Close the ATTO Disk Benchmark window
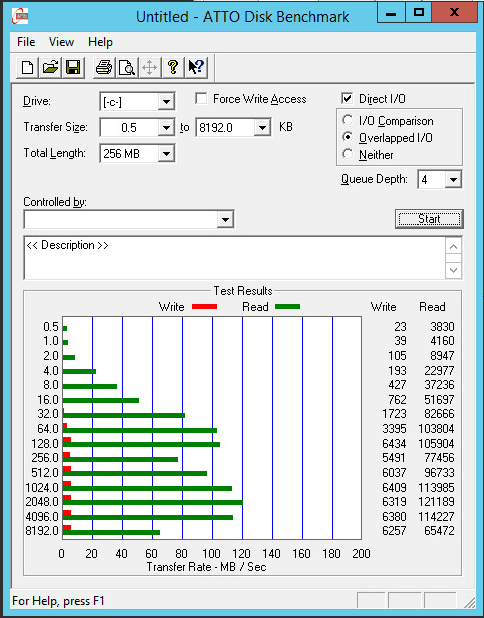This screenshot has width=484, height=618. click(454, 13)
